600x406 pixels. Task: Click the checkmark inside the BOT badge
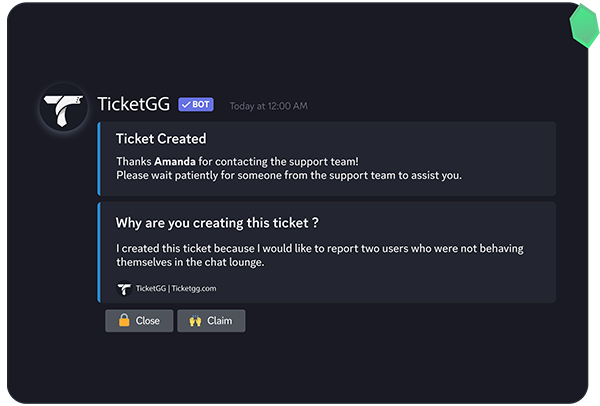(x=186, y=104)
